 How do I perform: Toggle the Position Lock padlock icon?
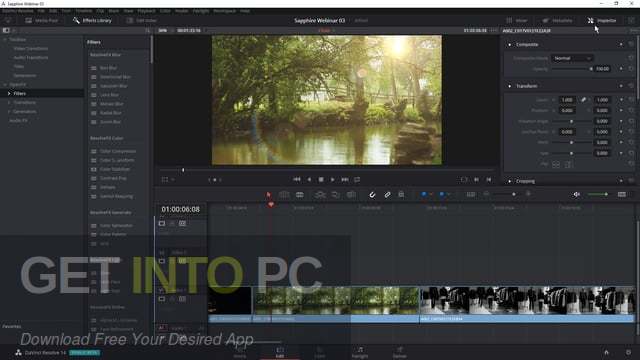(x=401, y=195)
